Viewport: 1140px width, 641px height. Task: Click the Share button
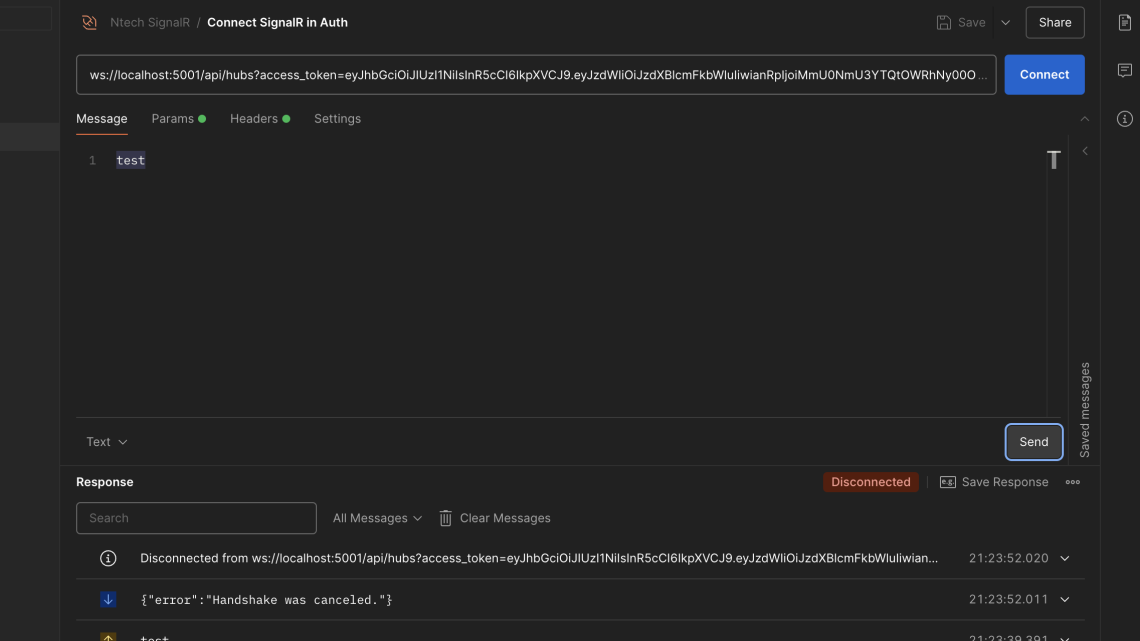pyautogui.click(x=1055, y=23)
